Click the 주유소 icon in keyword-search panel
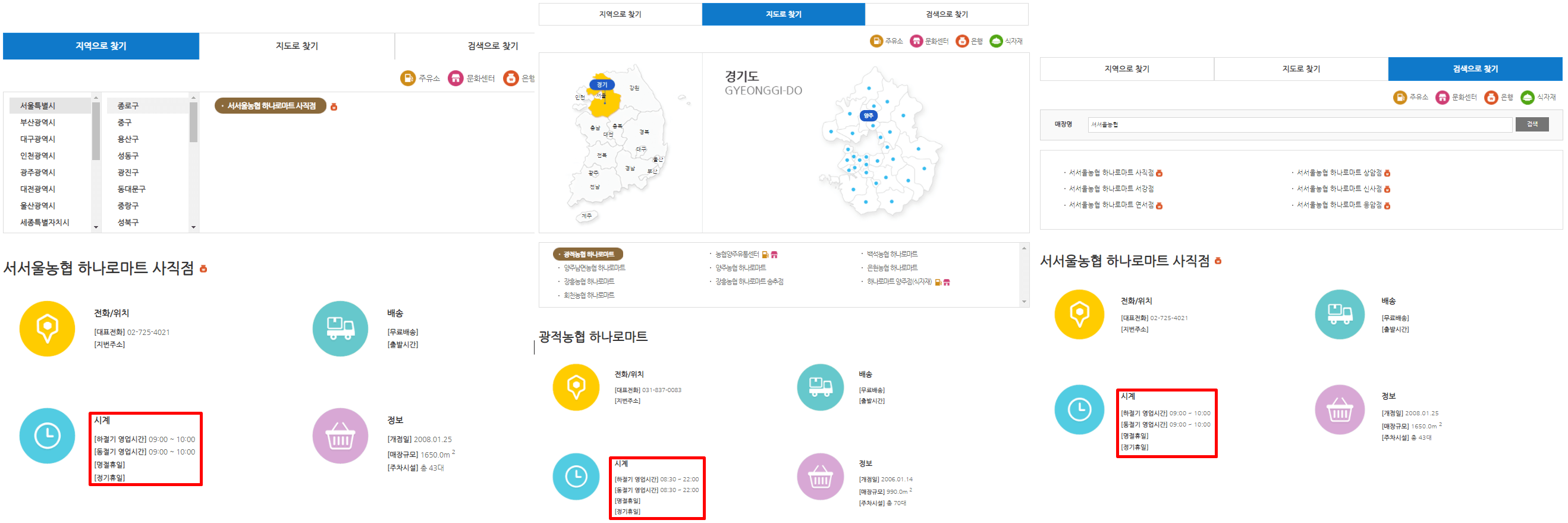The width and height of the screenshot is (1568, 523). (x=1399, y=98)
